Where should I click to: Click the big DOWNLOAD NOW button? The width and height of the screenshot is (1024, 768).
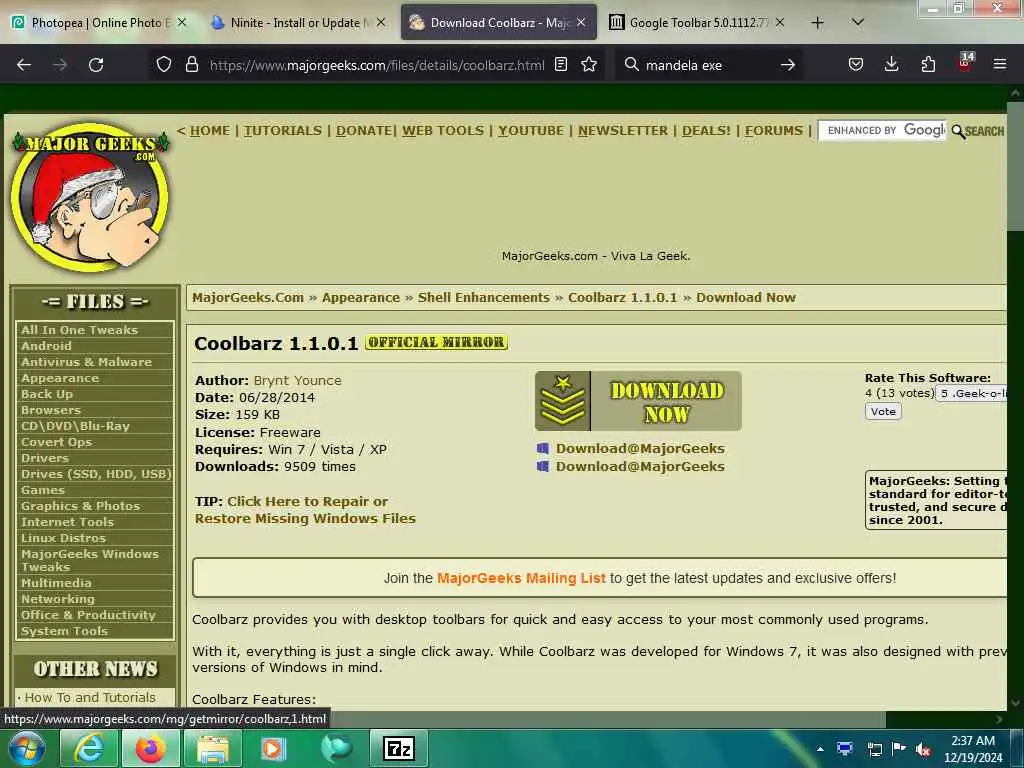pos(638,401)
